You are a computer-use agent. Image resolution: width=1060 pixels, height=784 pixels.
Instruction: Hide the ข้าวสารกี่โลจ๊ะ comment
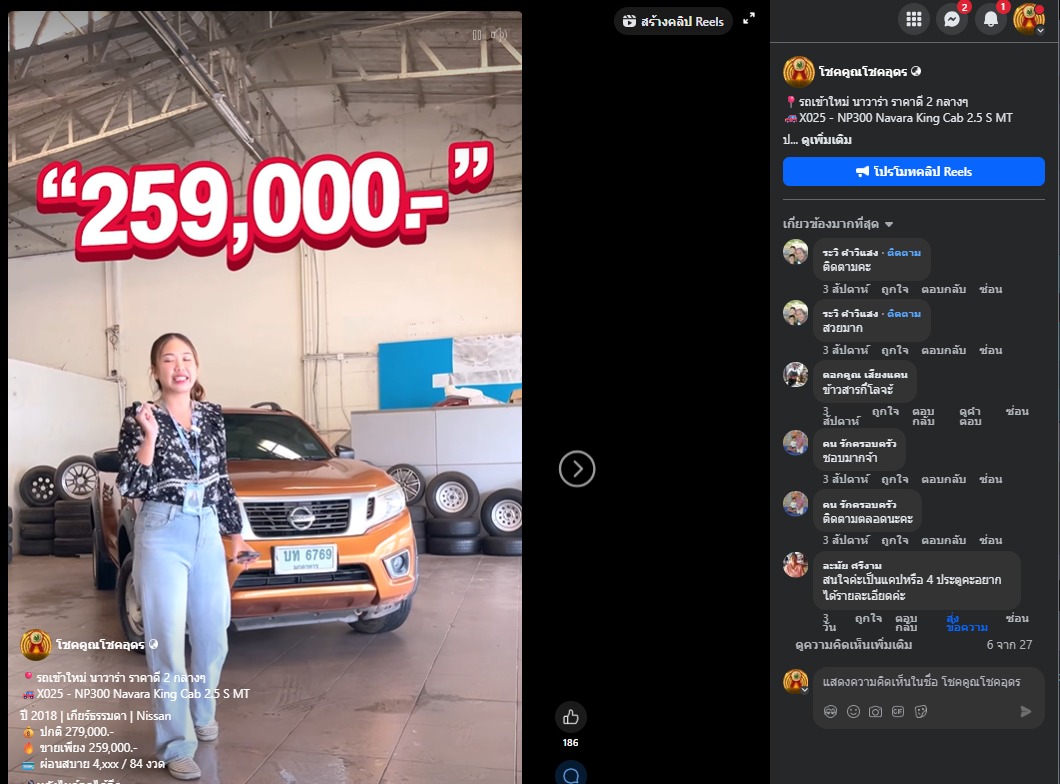point(1017,411)
